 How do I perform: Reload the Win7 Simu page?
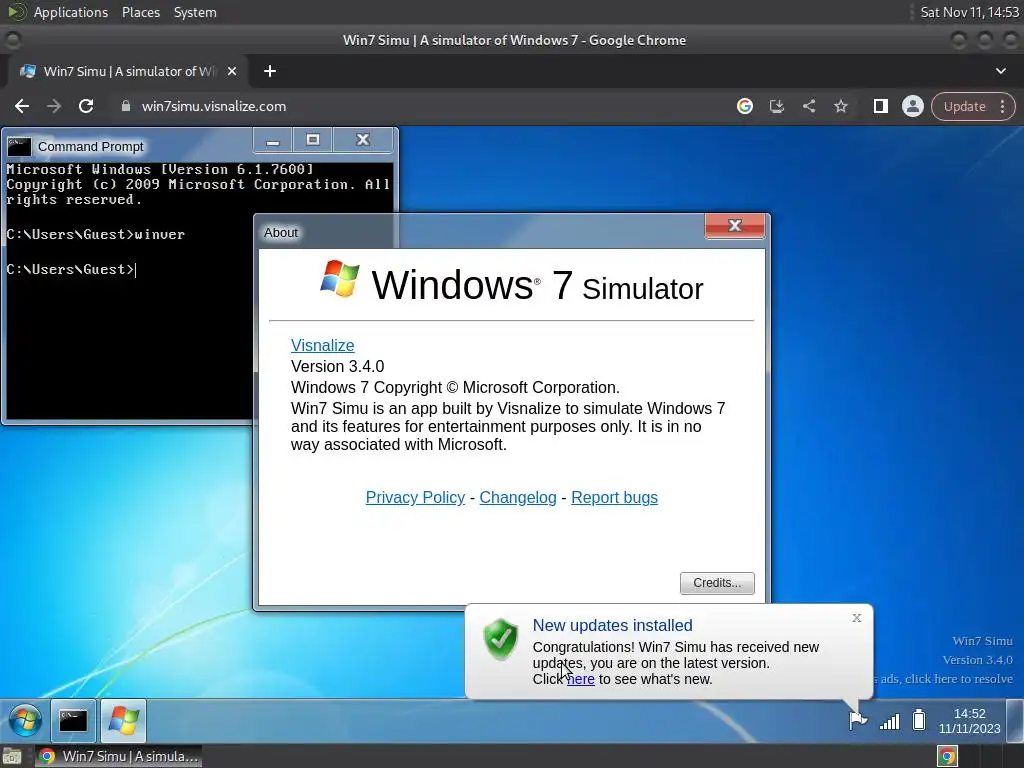pyautogui.click(x=86, y=106)
